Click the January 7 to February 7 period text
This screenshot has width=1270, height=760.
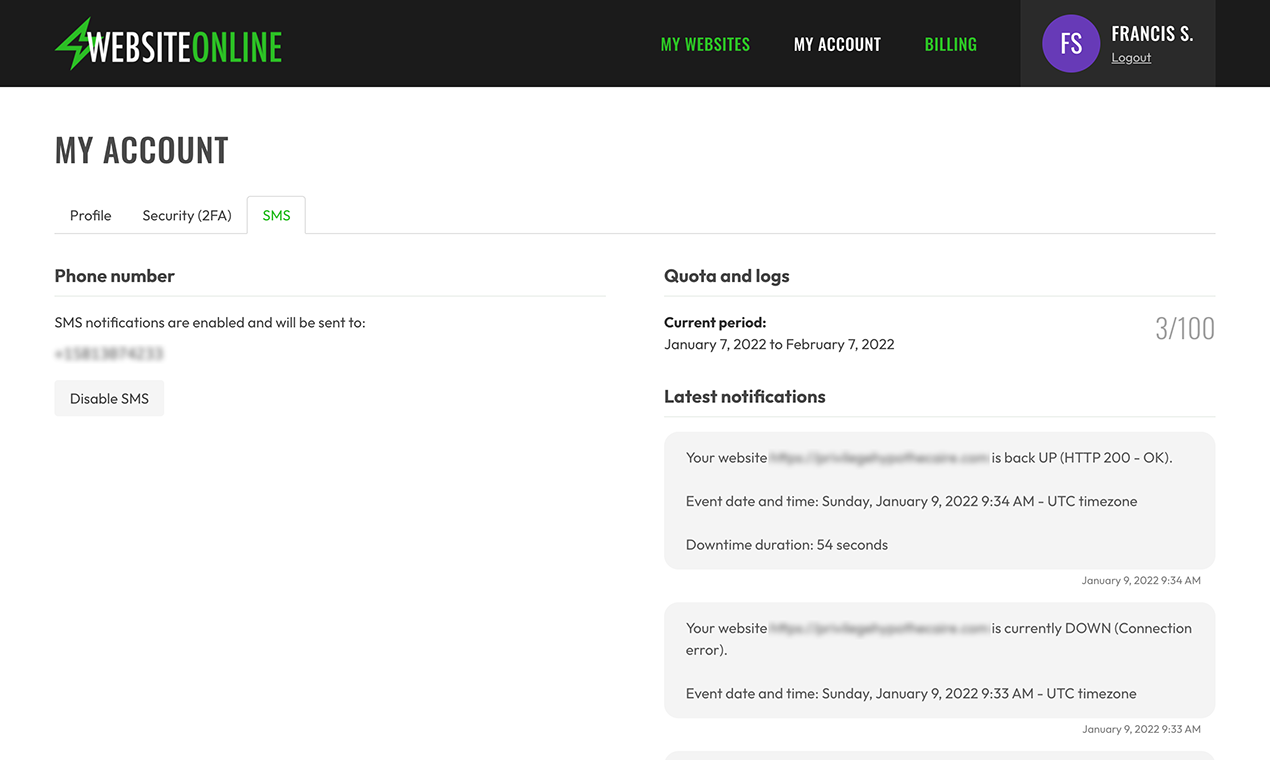coord(779,344)
